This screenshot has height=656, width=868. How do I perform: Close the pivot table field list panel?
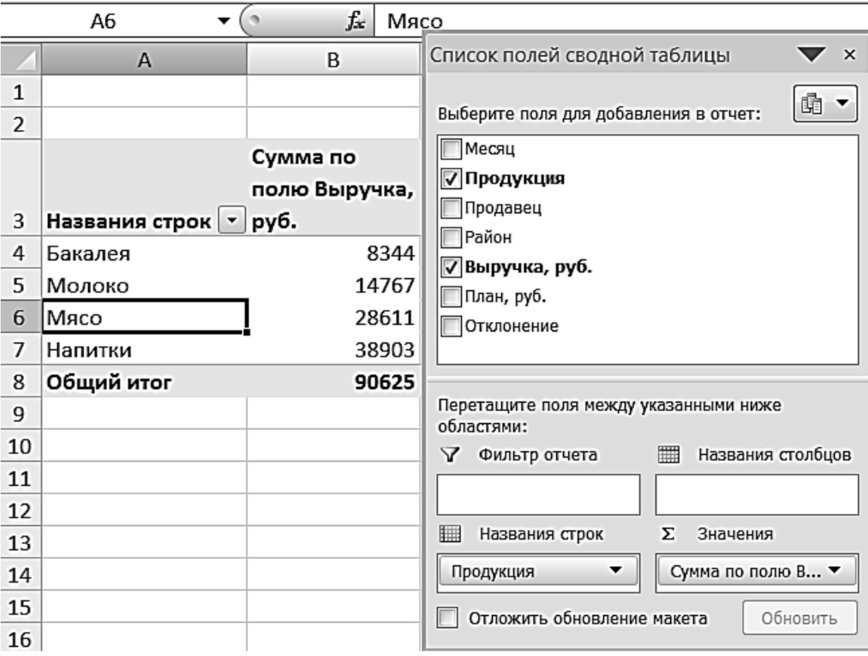tap(850, 56)
